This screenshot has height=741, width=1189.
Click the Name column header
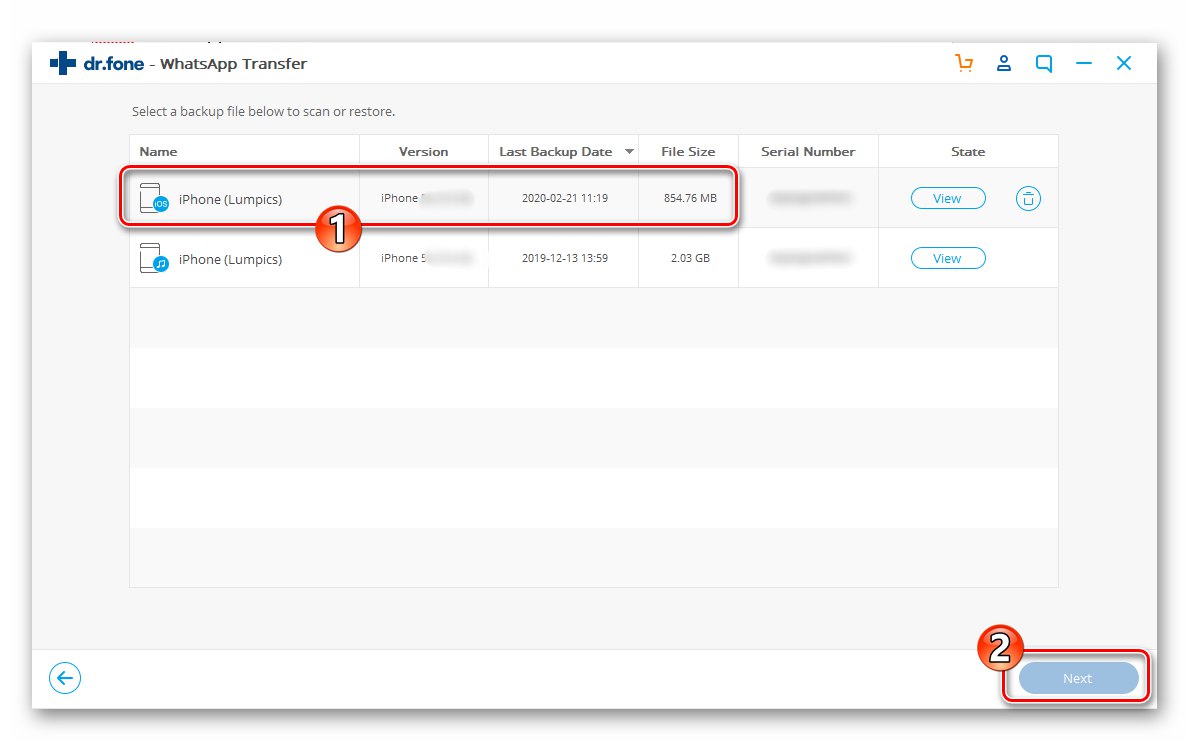244,152
